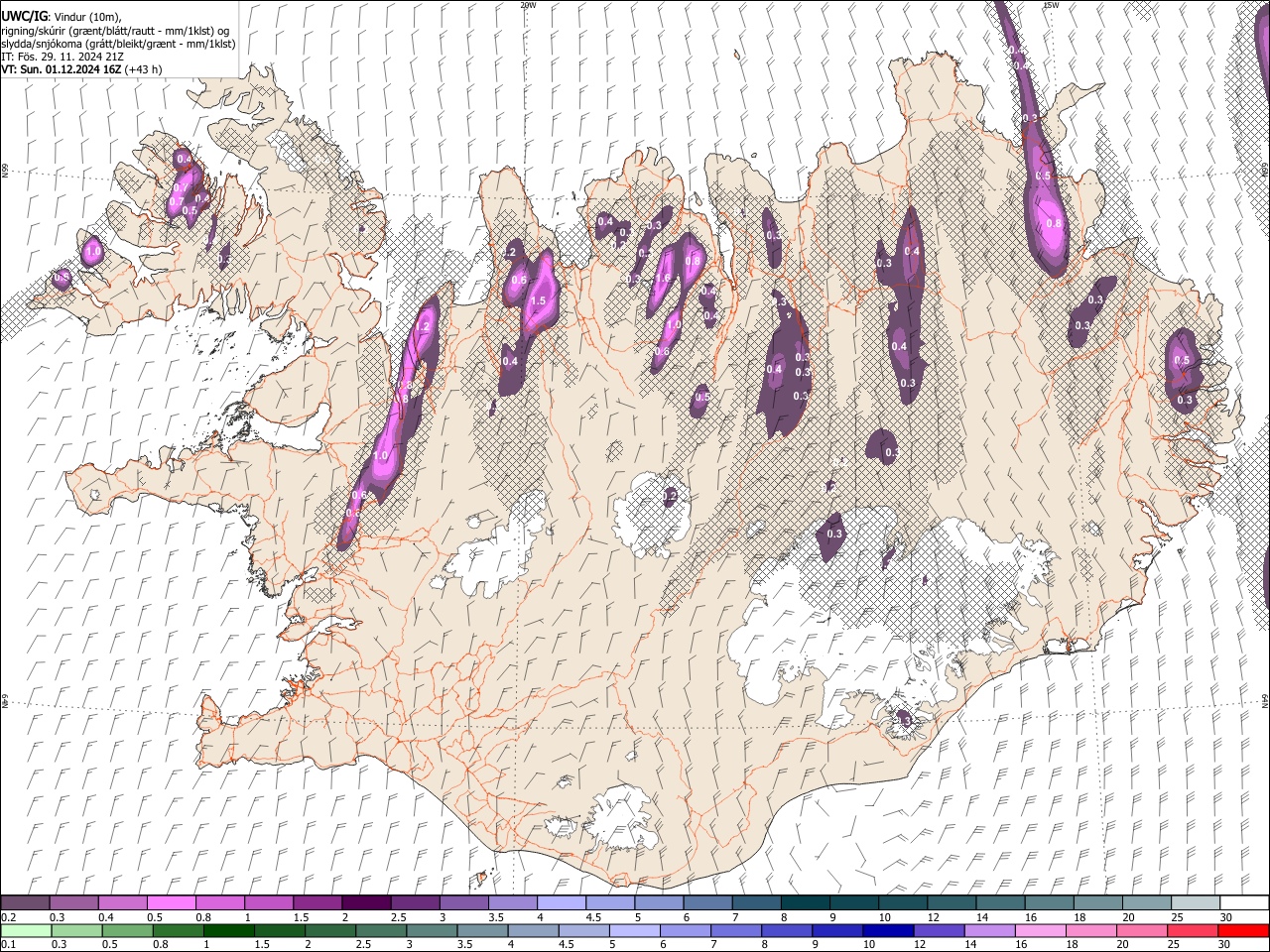
Task: Select the 'IT: Fös. 29. 11. 2024 21Z' line
Action: tap(63, 57)
